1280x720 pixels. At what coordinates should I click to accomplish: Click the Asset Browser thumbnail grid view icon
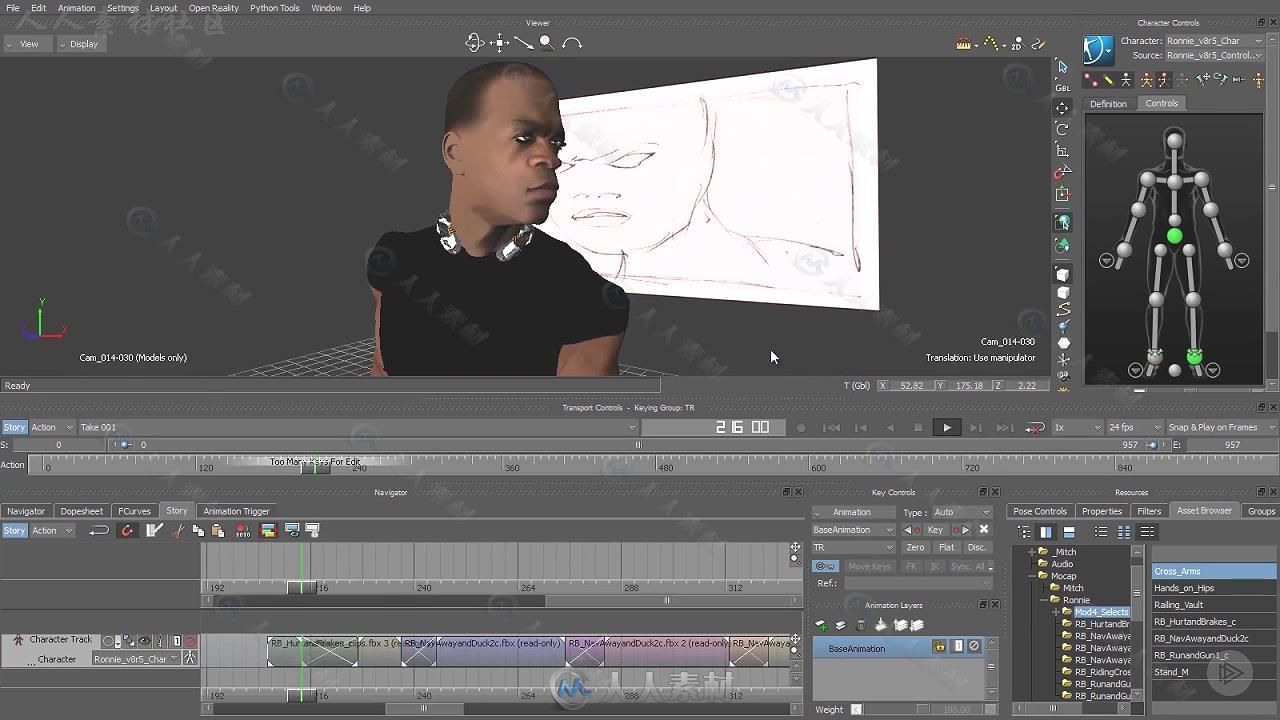click(x=1124, y=532)
